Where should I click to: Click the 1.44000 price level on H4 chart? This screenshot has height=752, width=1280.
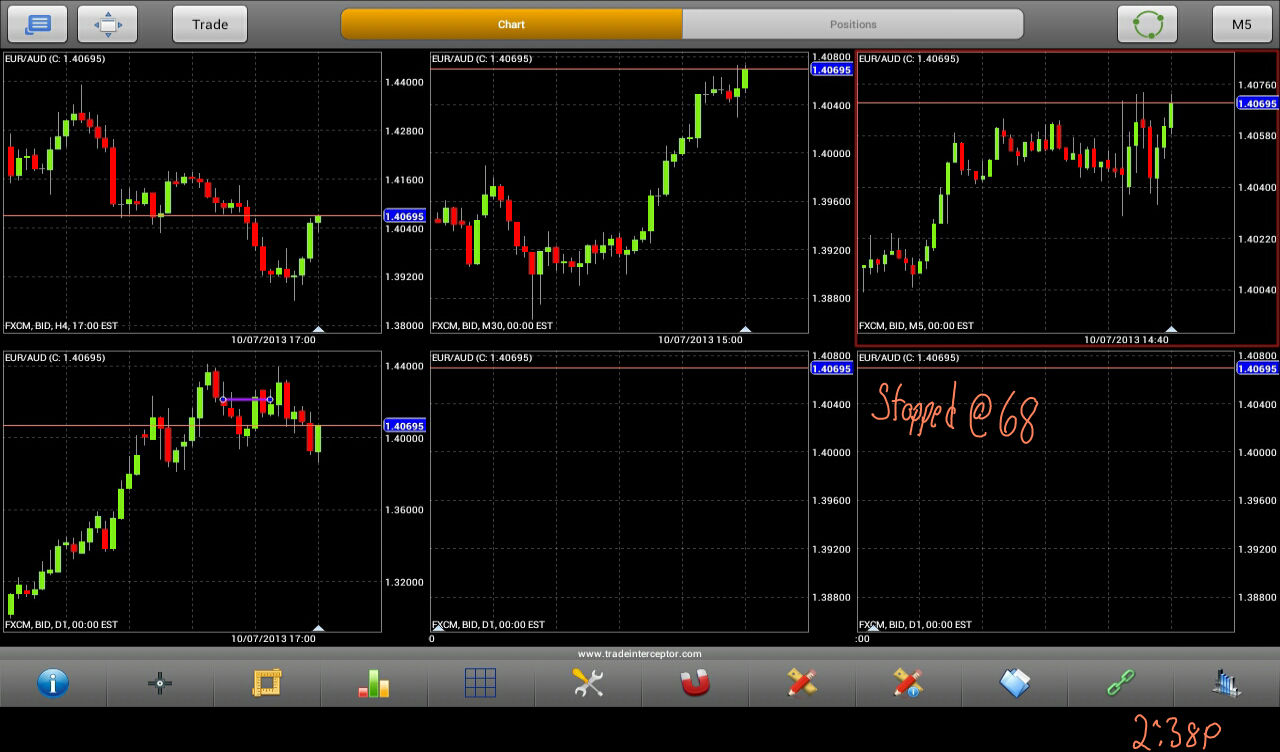[x=404, y=82]
